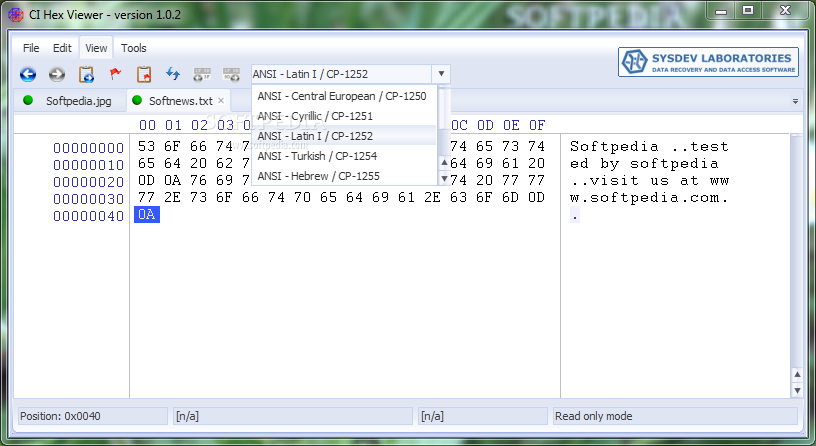This screenshot has width=816, height=446.
Task: Click column header 01
Action: (x=173, y=125)
